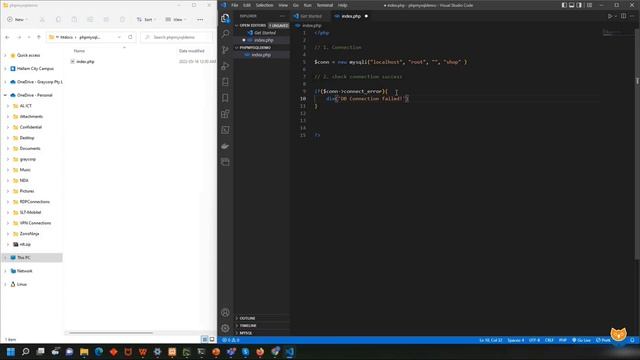This screenshot has height=360, width=640.
Task: Expand the Documents folder chevron in navigation pane
Action: (8, 149)
